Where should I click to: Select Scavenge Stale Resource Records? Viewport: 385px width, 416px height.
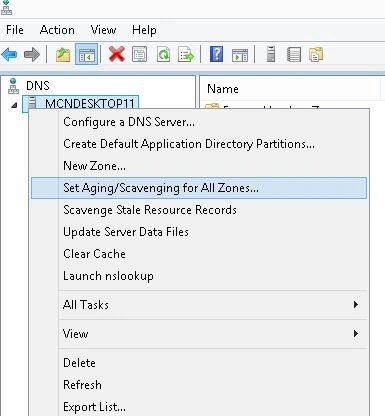point(199,210)
